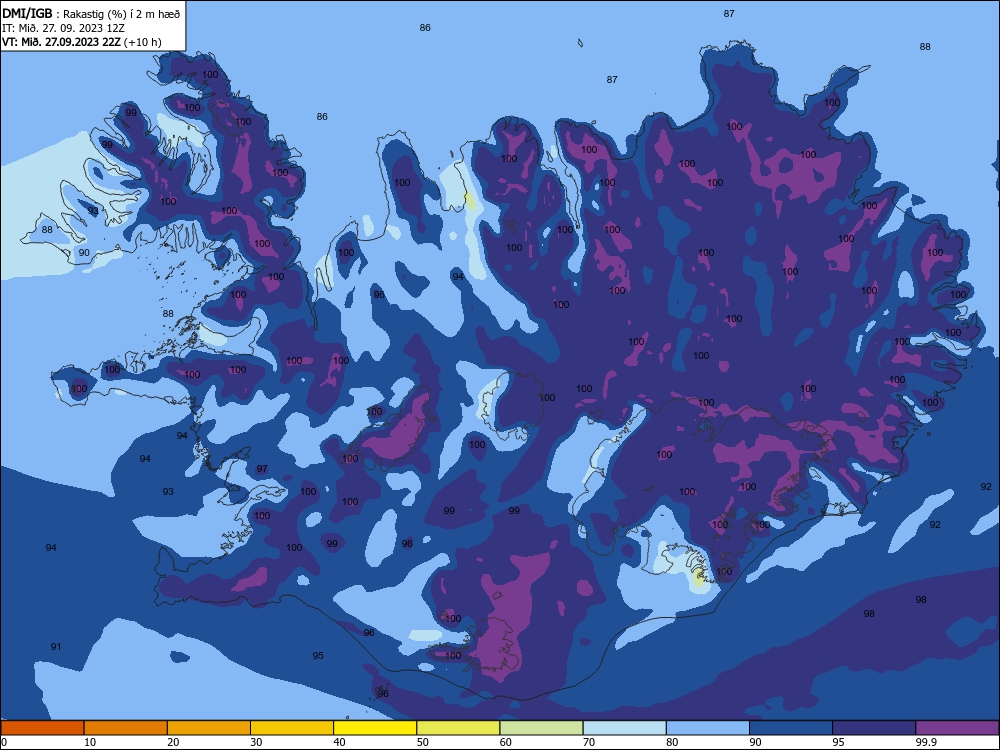The height and width of the screenshot is (750, 1000).
Task: Click the '10' legend tick label
Action: 90,742
